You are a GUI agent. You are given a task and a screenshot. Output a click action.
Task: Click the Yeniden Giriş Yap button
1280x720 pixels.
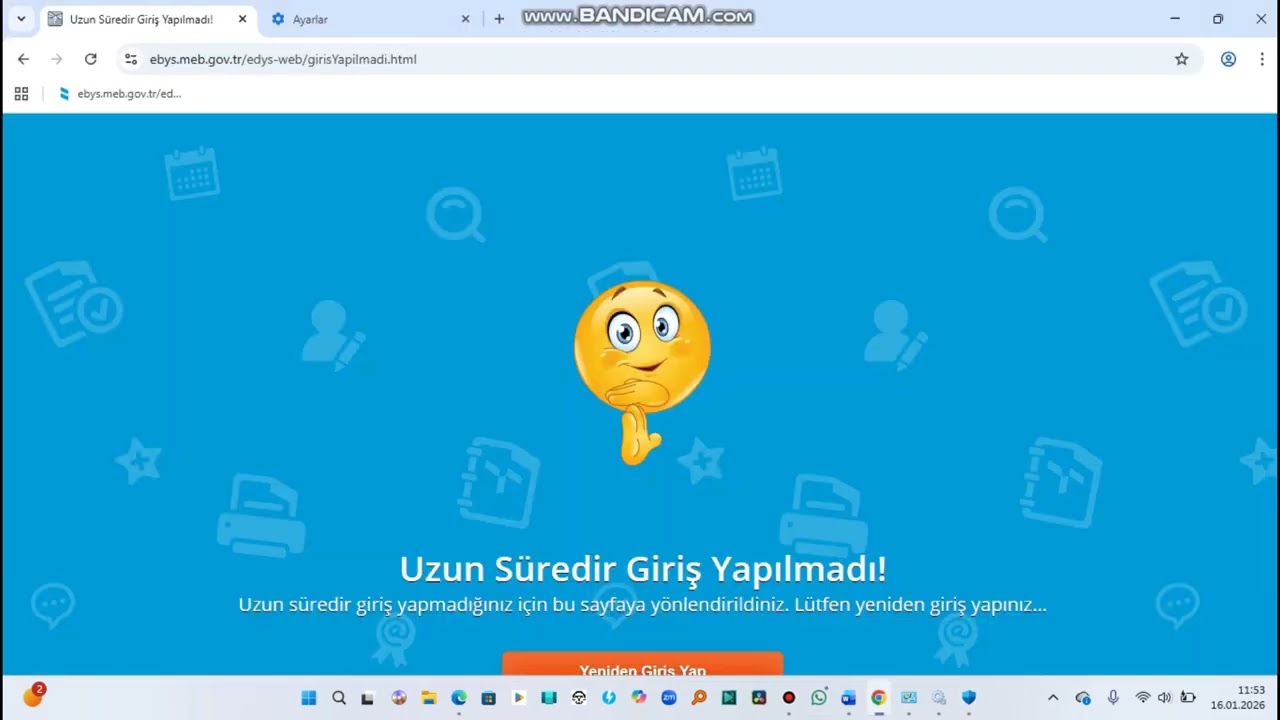coord(642,665)
